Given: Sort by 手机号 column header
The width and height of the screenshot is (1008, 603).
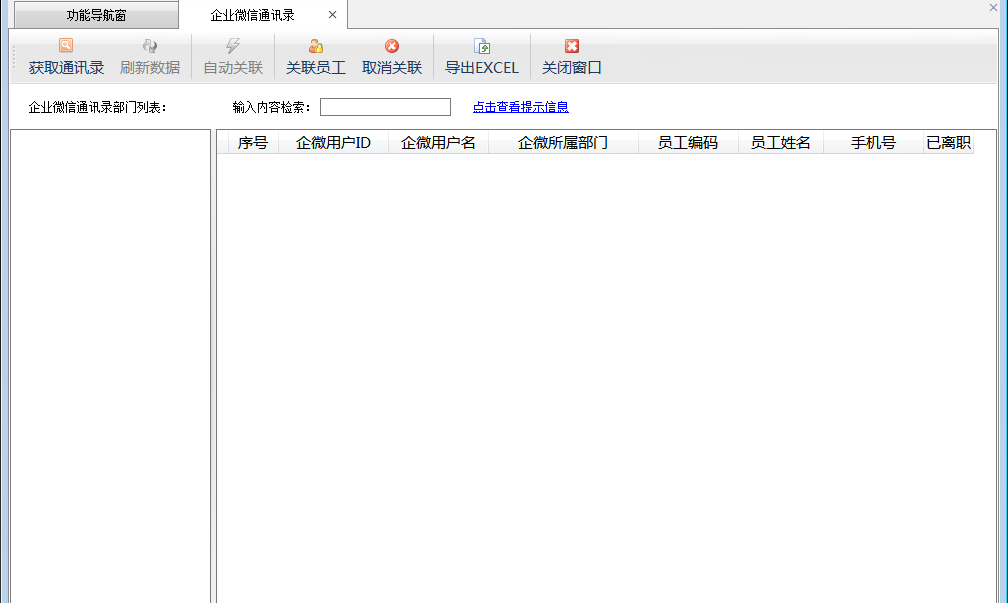Looking at the screenshot, I should click(873, 143).
